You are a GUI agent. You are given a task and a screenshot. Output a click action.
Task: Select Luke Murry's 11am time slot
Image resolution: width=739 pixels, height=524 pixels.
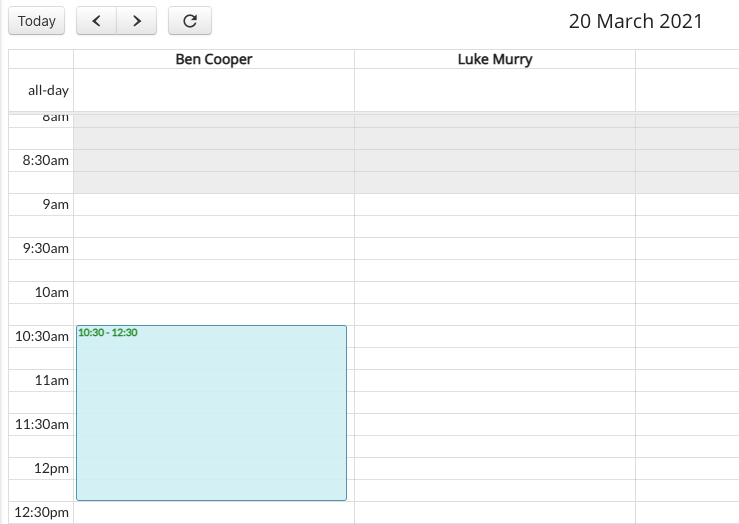[x=495, y=381]
